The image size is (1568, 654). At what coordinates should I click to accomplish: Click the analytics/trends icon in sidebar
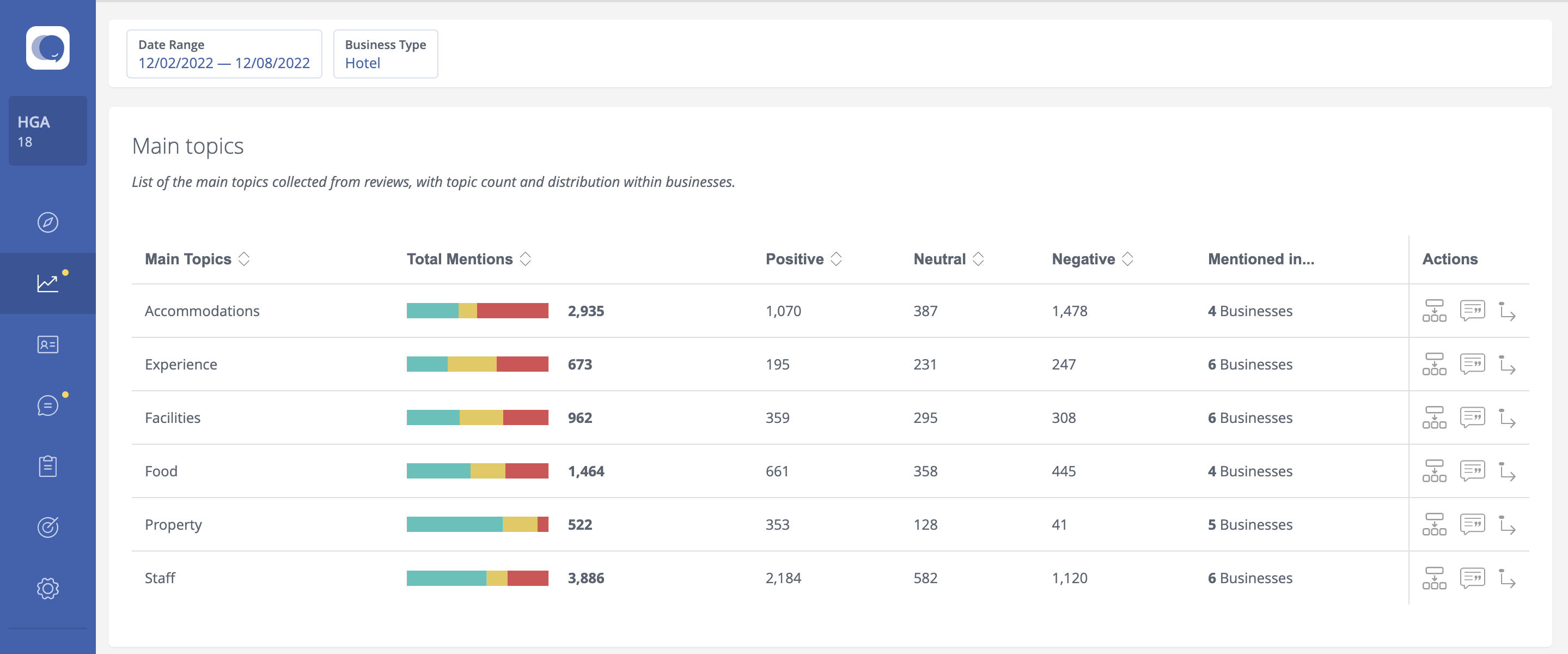[47, 282]
